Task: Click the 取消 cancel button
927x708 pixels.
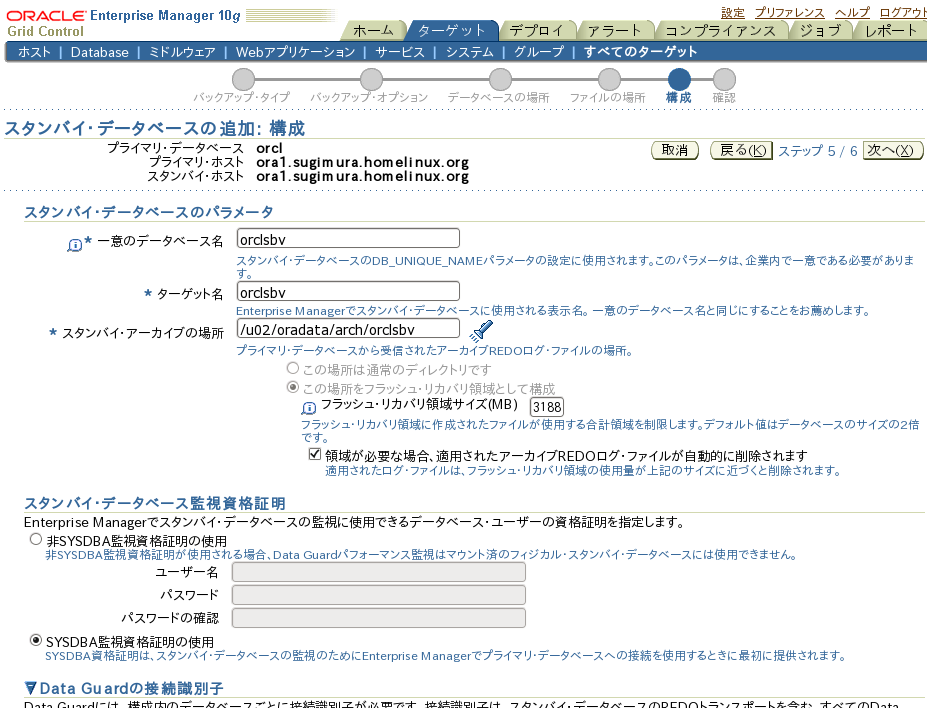Action: [675, 151]
